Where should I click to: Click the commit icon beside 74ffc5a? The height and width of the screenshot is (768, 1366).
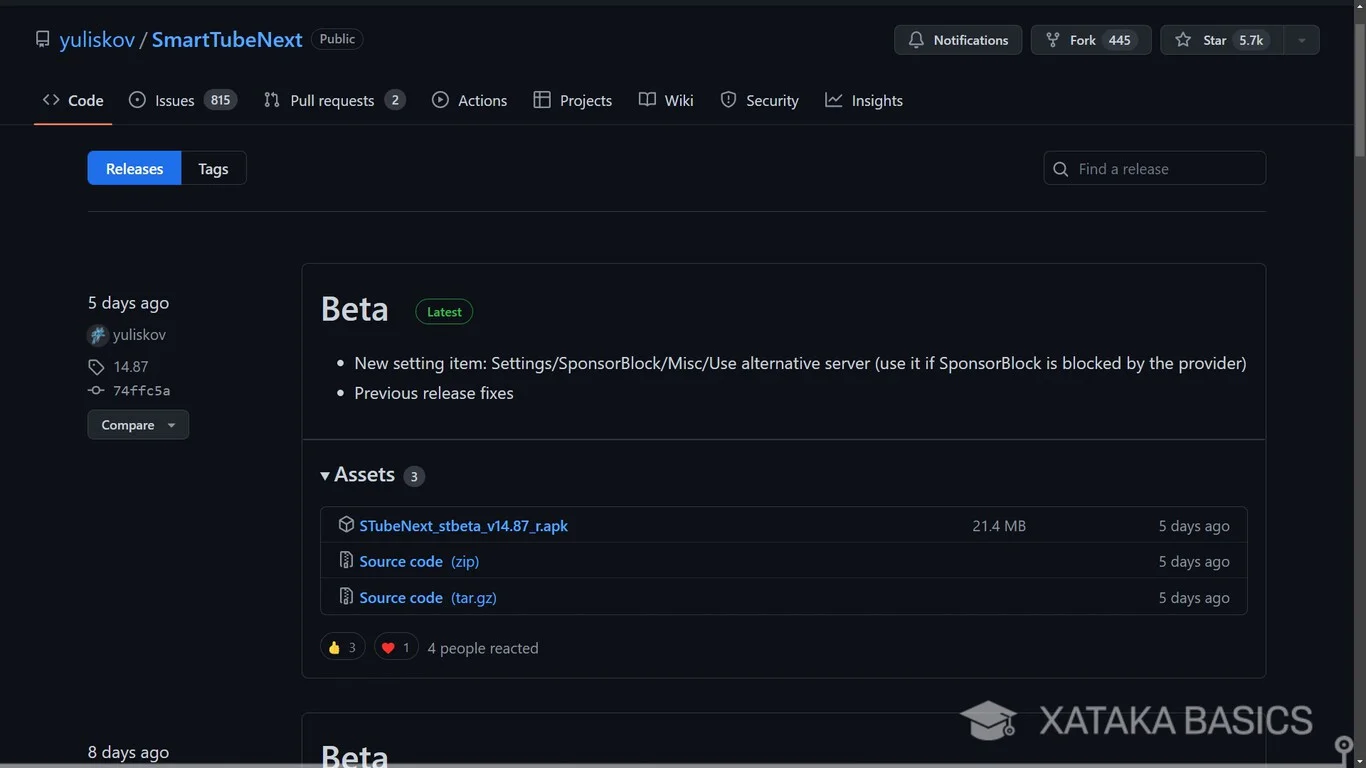[x=96, y=391]
